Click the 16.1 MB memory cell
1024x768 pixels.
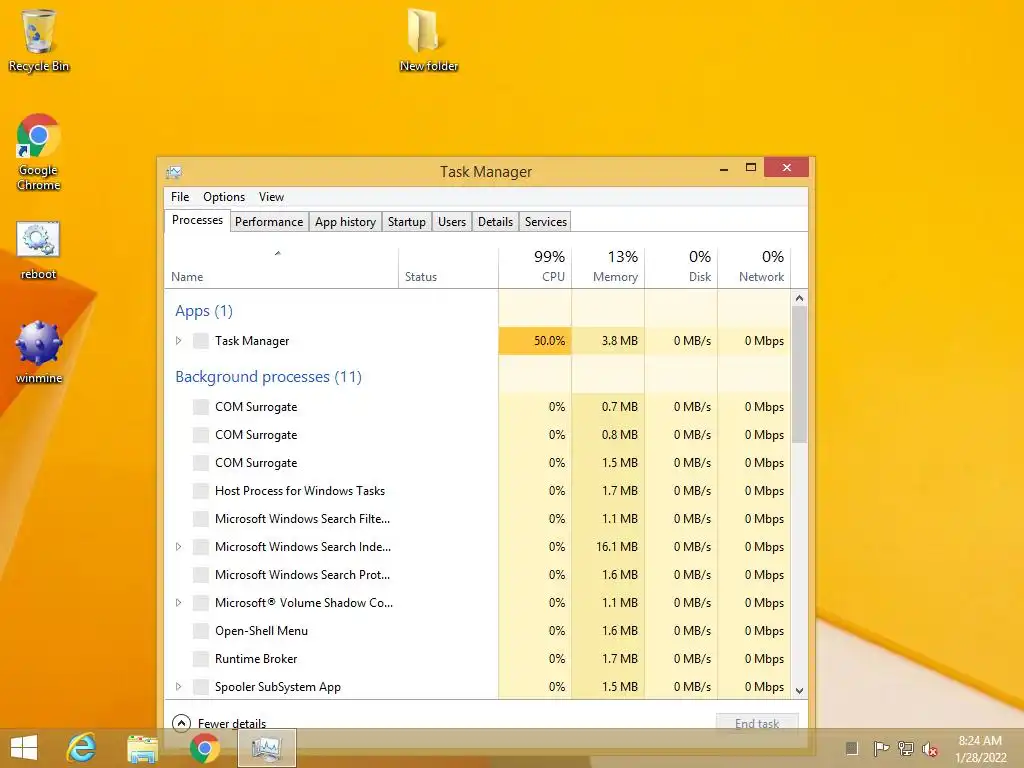608,547
